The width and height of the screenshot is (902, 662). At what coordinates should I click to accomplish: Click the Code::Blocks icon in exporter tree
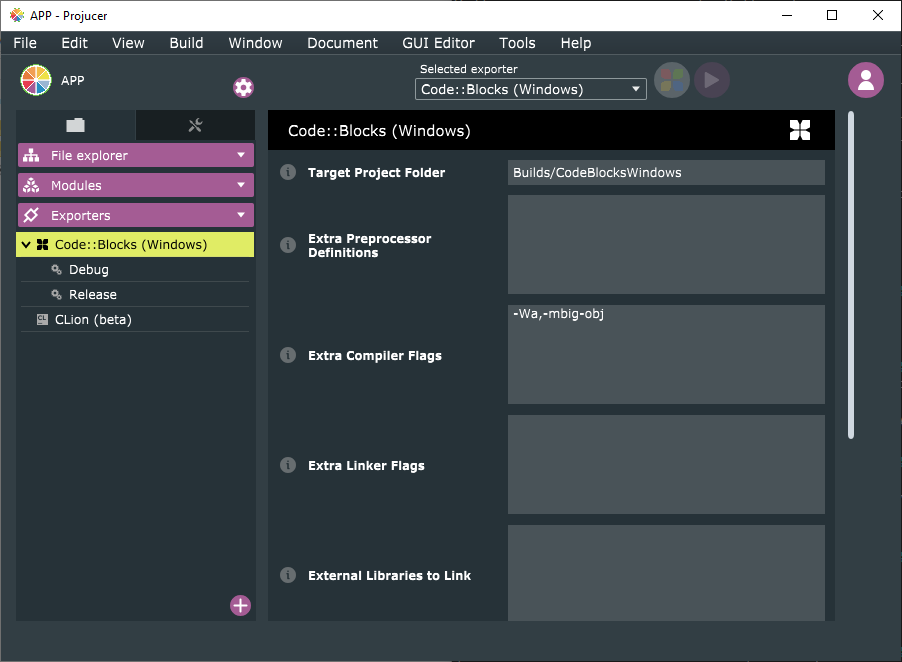point(42,245)
